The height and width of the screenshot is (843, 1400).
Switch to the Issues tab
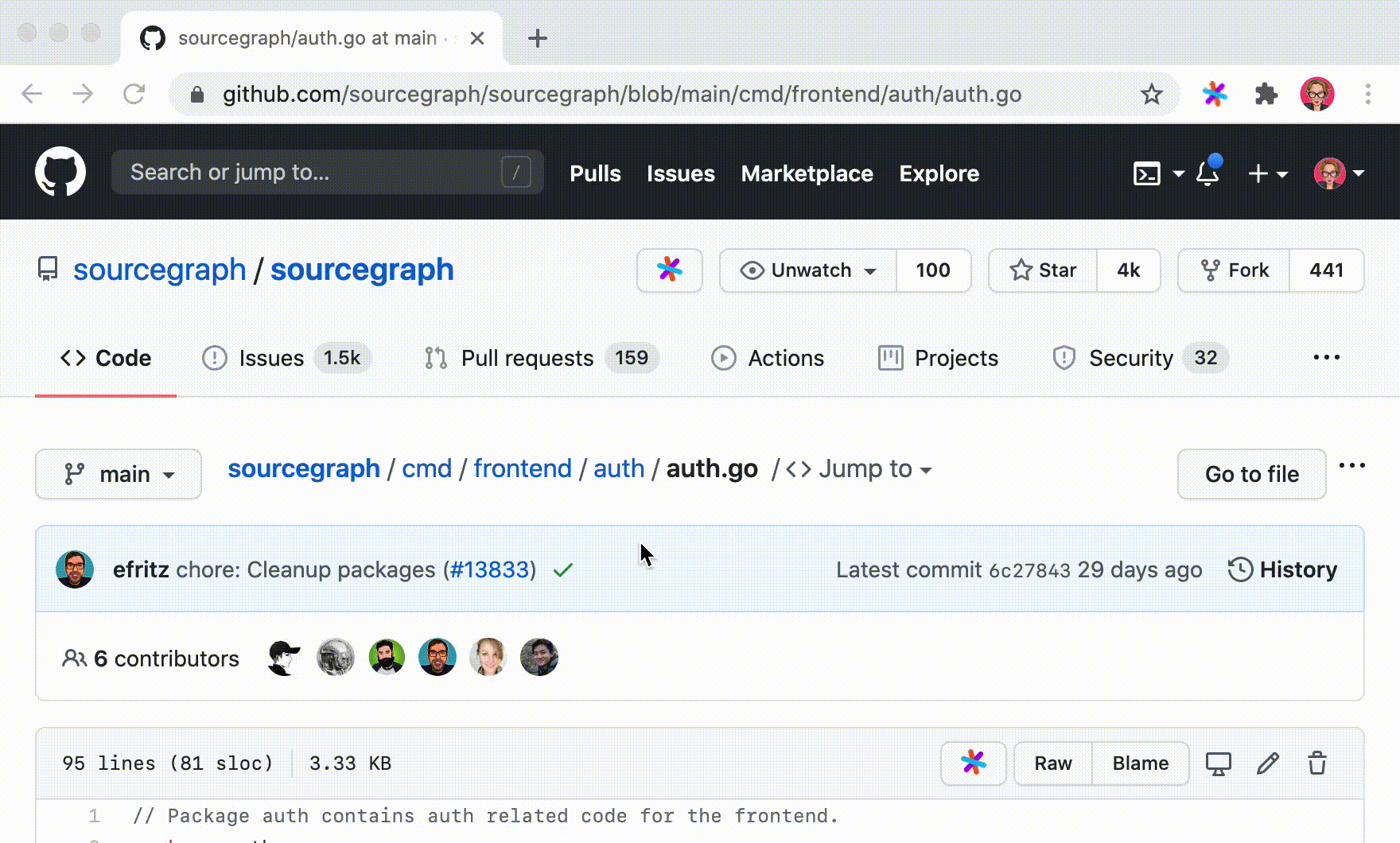[x=286, y=358]
